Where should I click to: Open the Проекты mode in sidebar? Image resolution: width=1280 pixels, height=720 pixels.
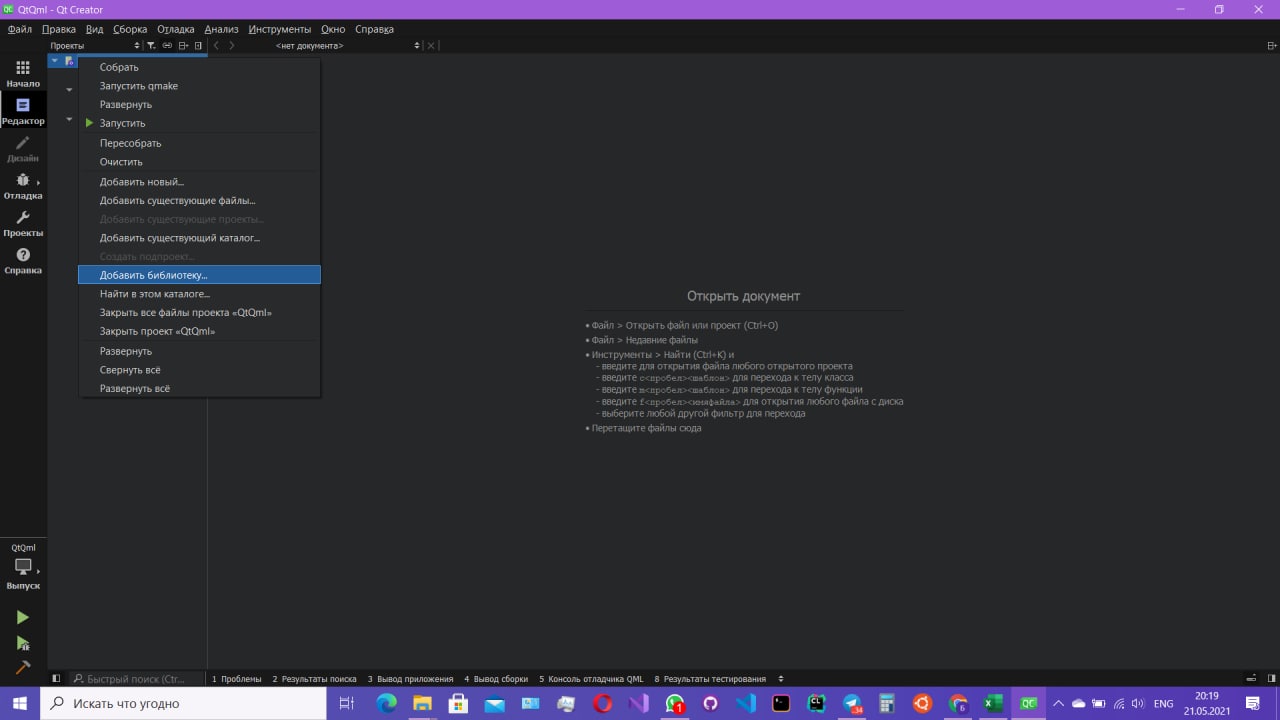pos(23,222)
